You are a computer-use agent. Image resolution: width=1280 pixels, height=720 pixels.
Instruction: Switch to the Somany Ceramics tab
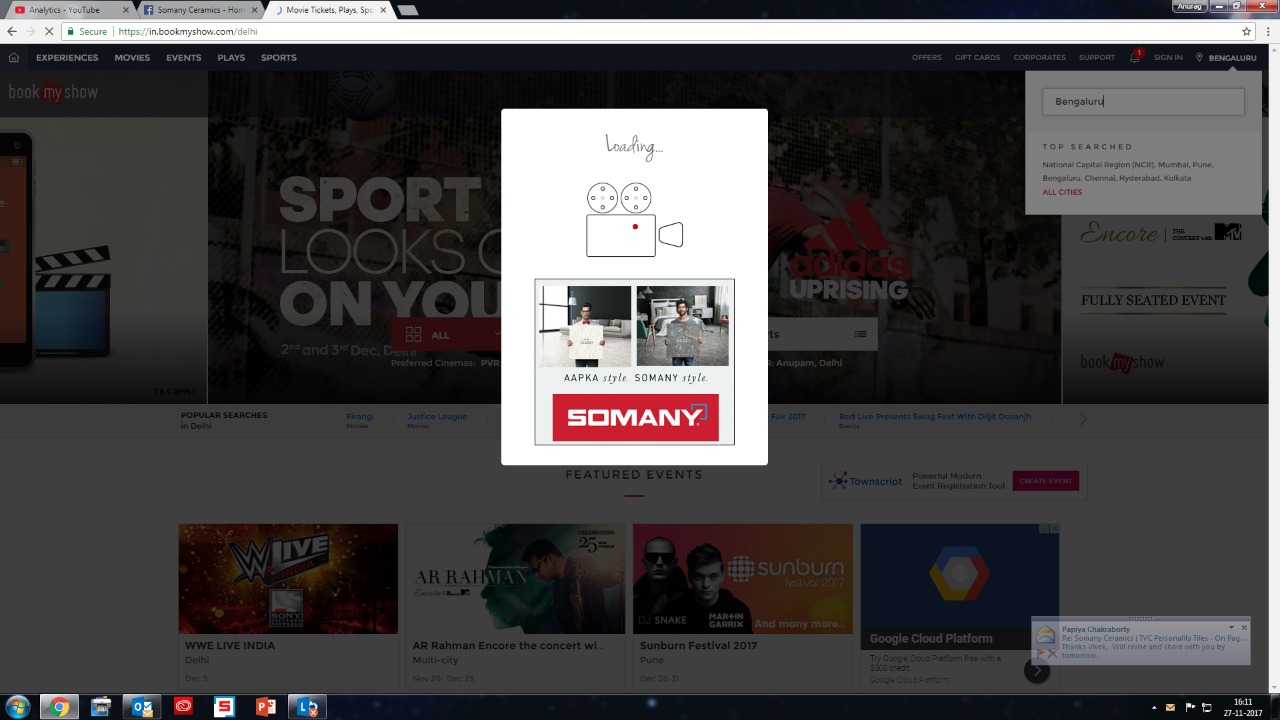[x=199, y=10]
